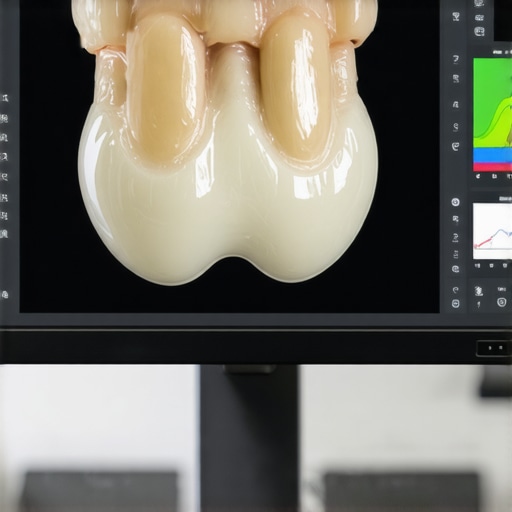Click the monitor bezel power button
This screenshot has height=512, width=512.
494,348
